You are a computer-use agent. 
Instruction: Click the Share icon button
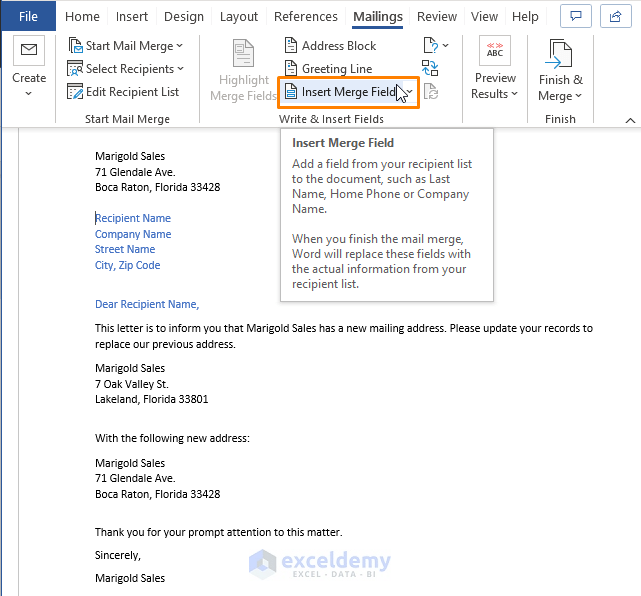(616, 16)
